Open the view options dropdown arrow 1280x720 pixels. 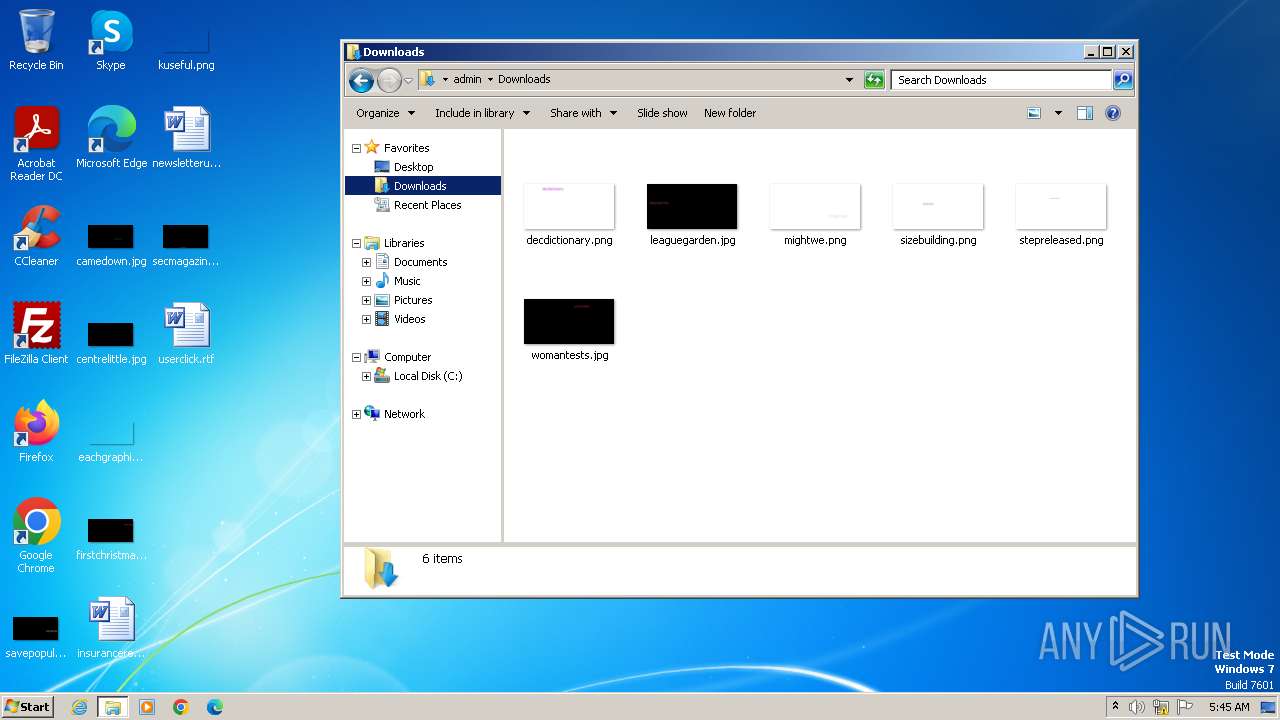1058,113
